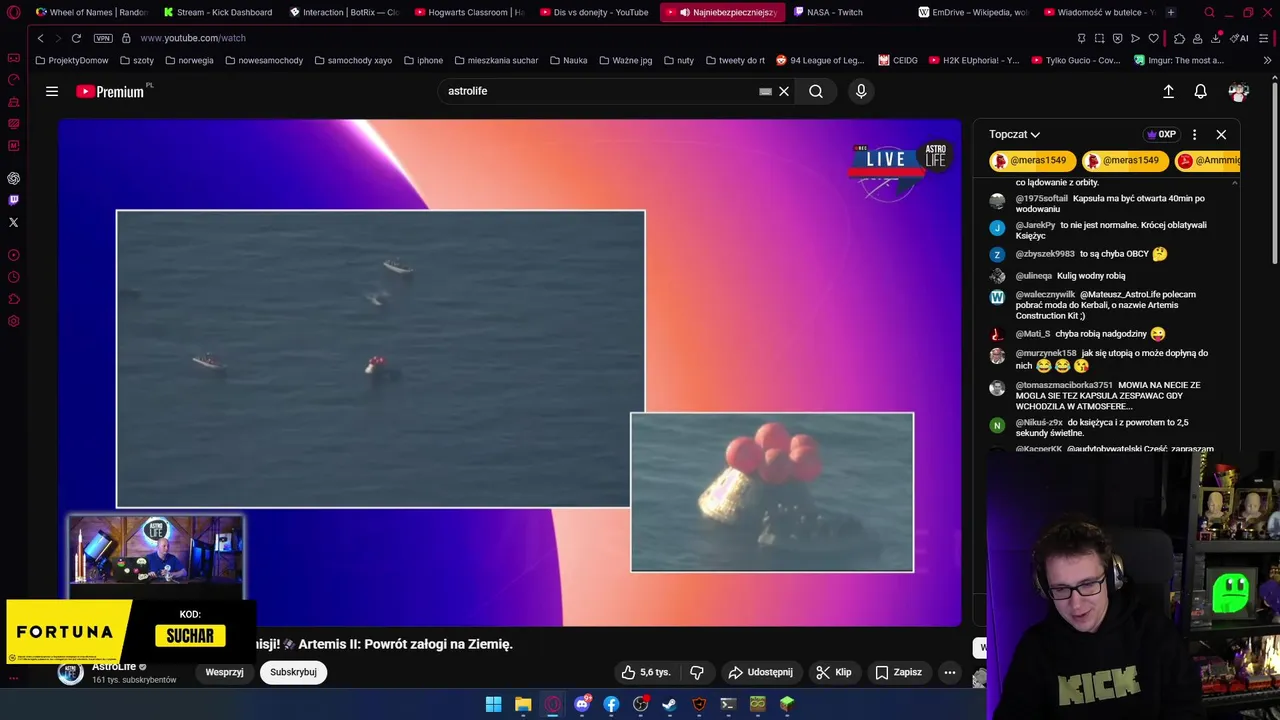This screenshot has height=720, width=1280.
Task: Open norwegia bookmarks folder
Action: [x=189, y=60]
